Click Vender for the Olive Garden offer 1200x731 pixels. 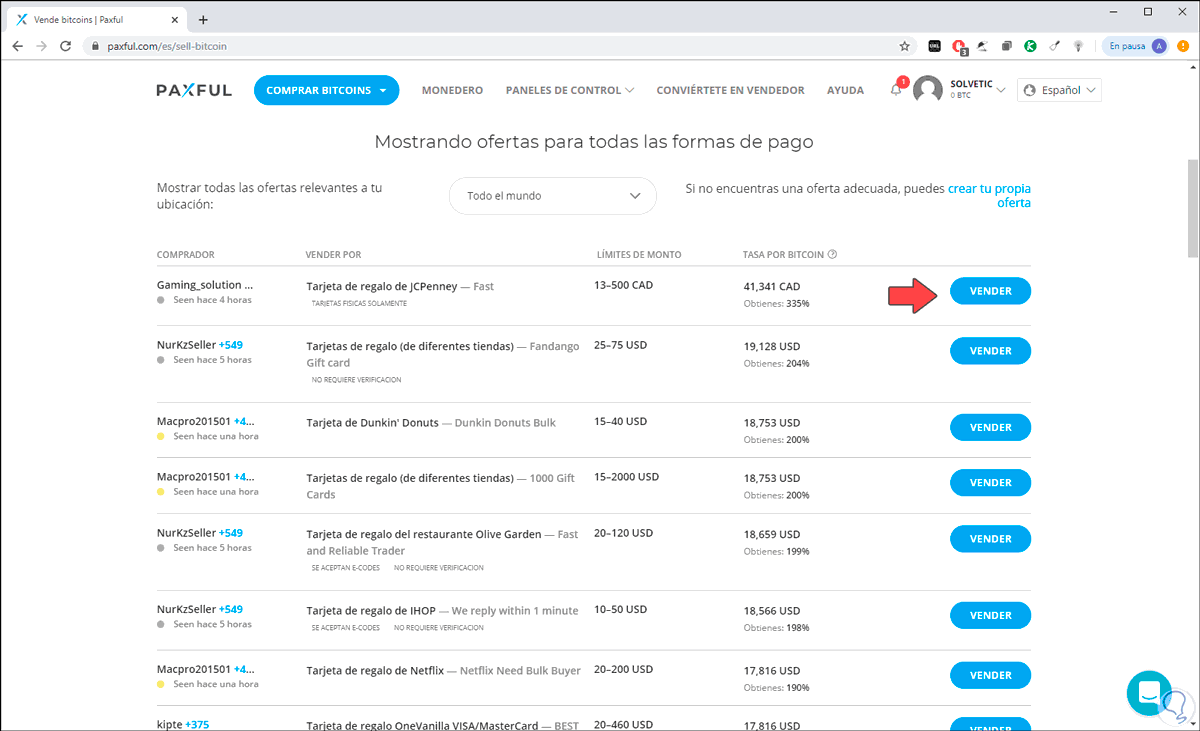pos(990,539)
